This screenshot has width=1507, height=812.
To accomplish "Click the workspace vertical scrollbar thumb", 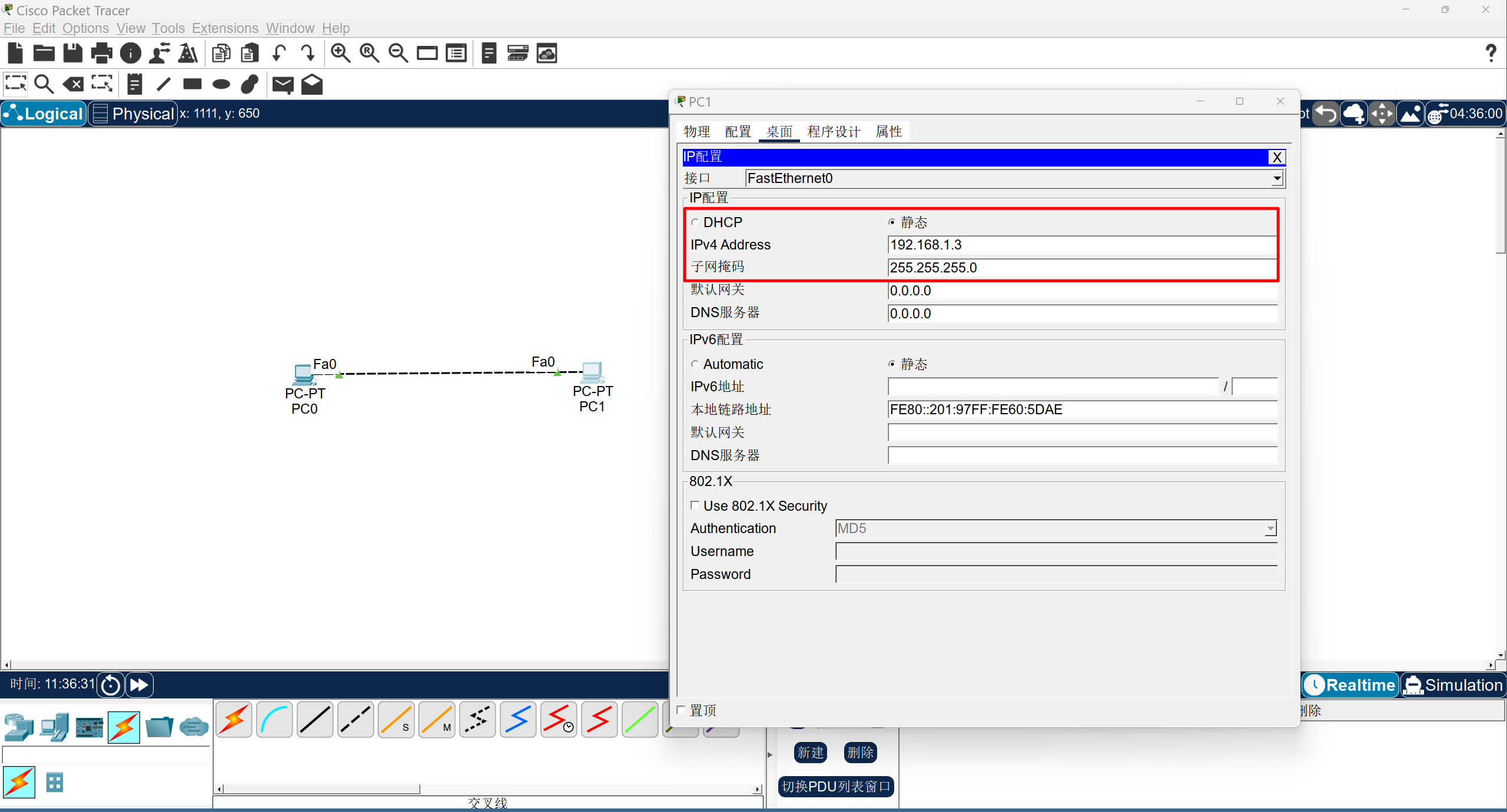I will tap(1501, 196).
